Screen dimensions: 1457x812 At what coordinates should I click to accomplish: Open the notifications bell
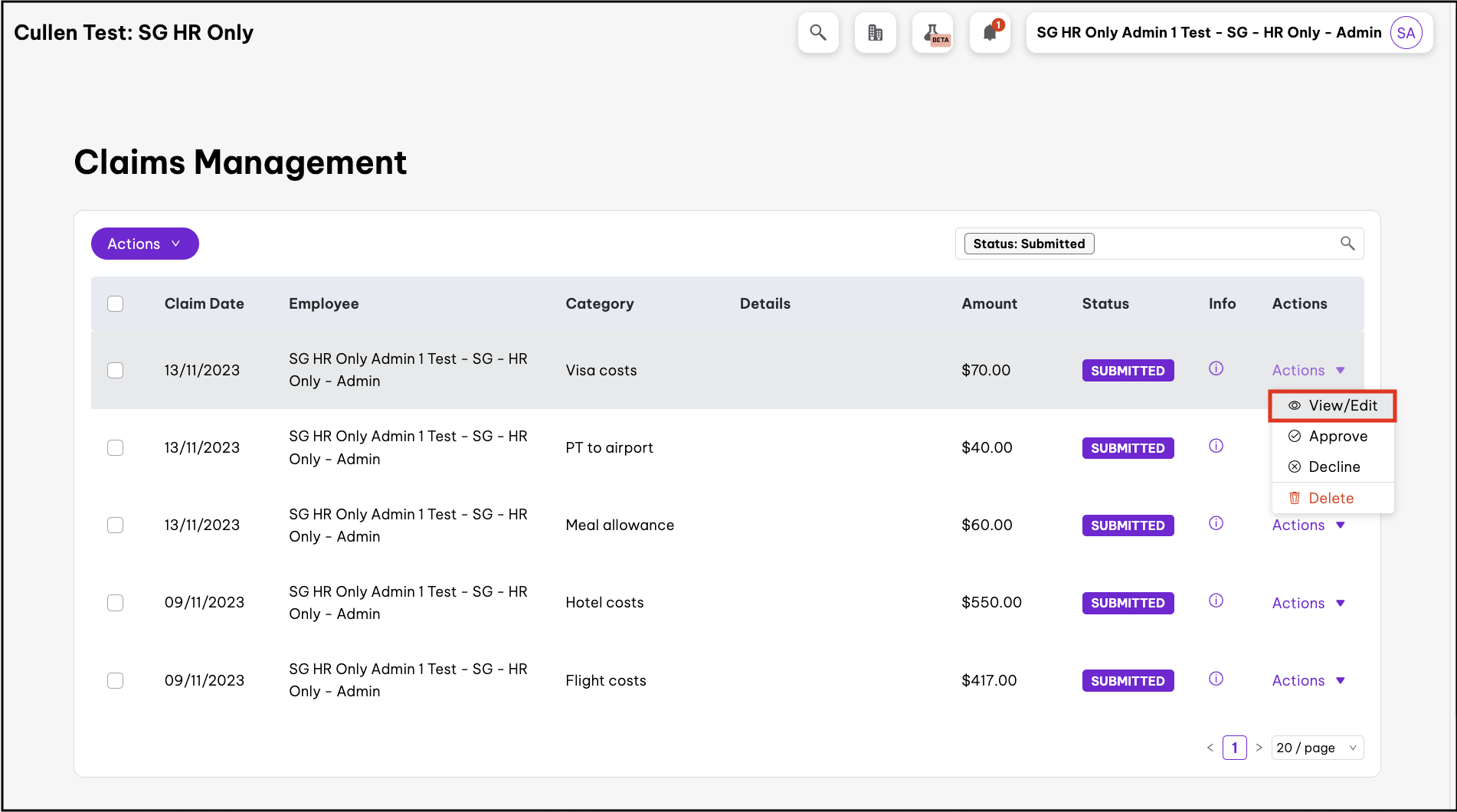click(990, 33)
